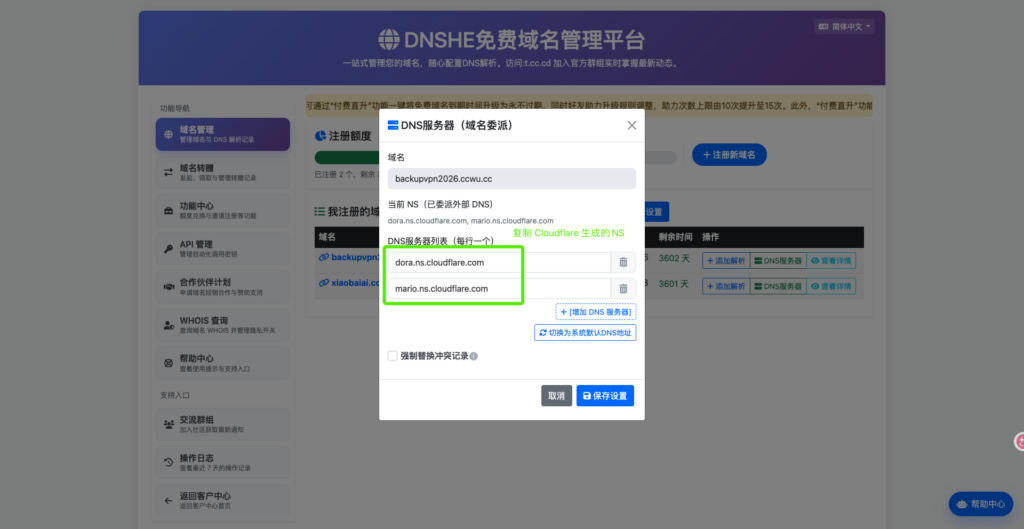Open 帮助中心 sidebar entry
Image resolution: width=1024 pixels, height=529 pixels.
(x=223, y=363)
